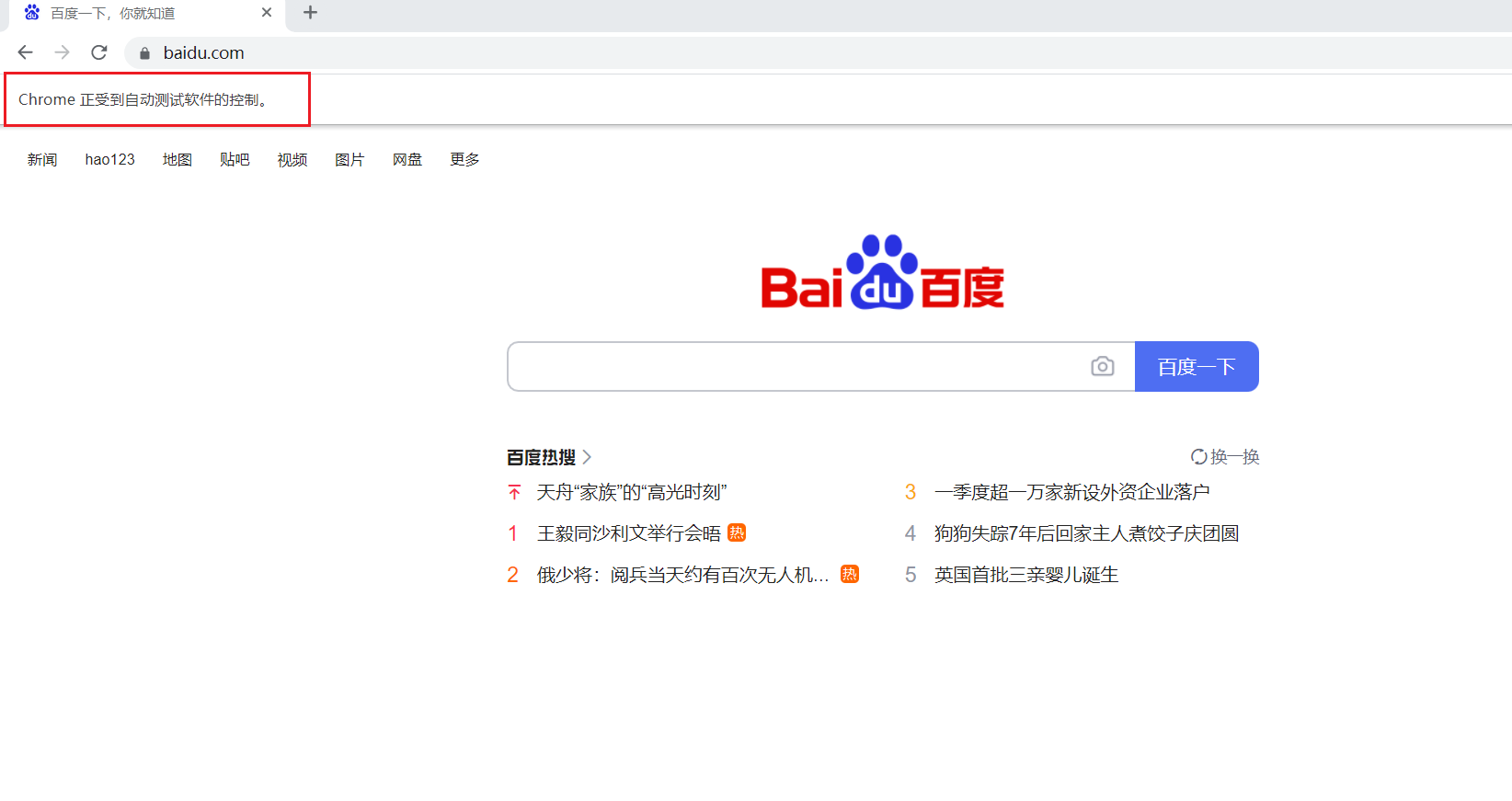The width and height of the screenshot is (1512, 801).
Task: Select the 百度一下，你就知道 browser tab
Action: click(147, 14)
